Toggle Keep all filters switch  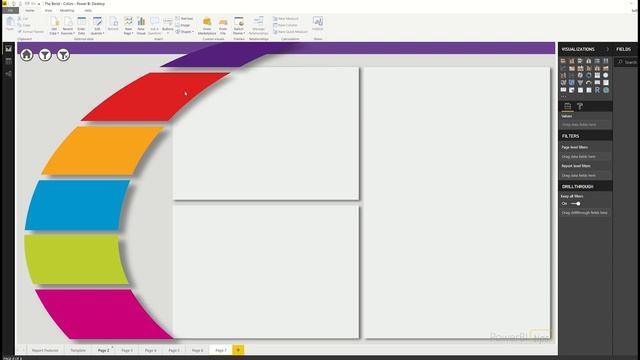tap(576, 203)
